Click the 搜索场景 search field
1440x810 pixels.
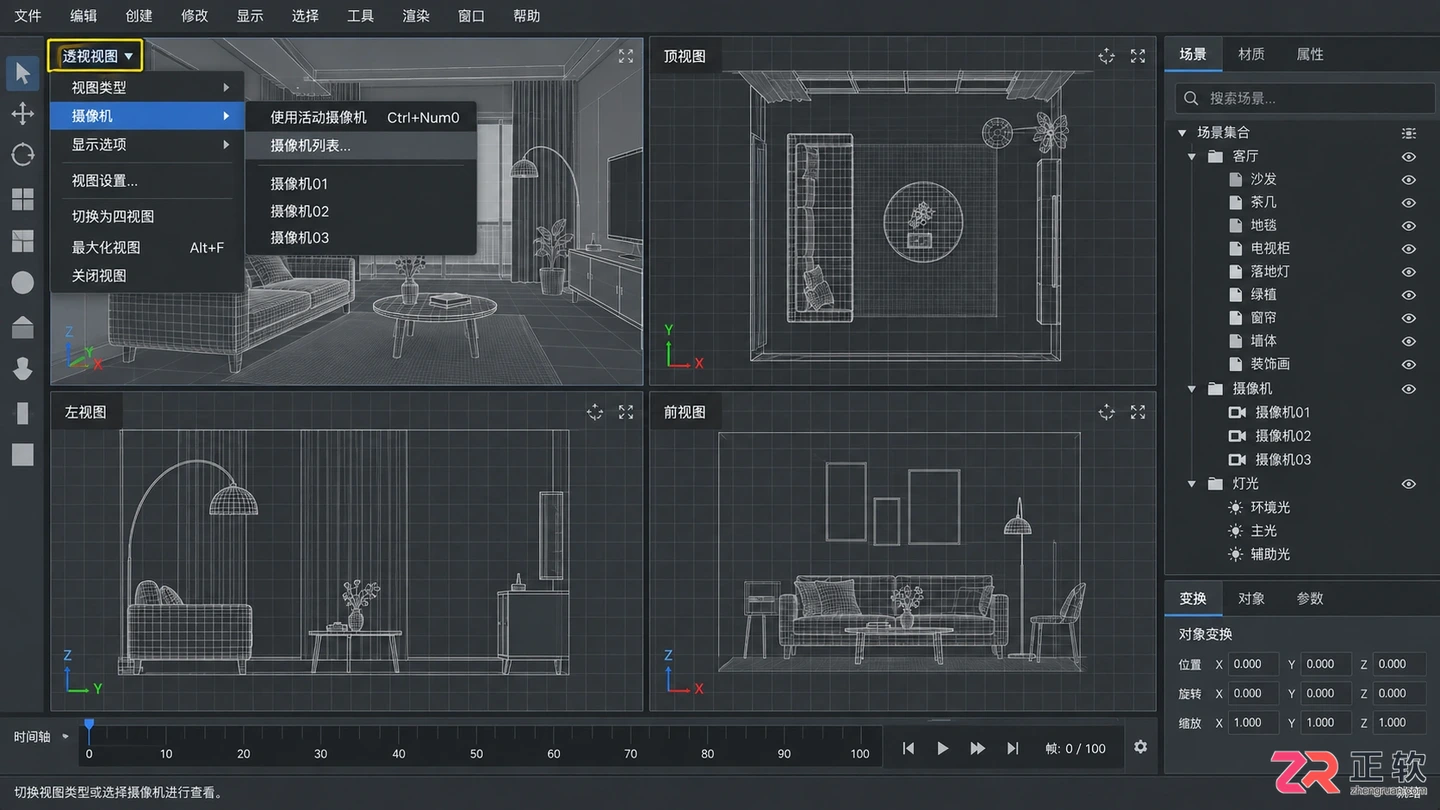pos(1305,98)
